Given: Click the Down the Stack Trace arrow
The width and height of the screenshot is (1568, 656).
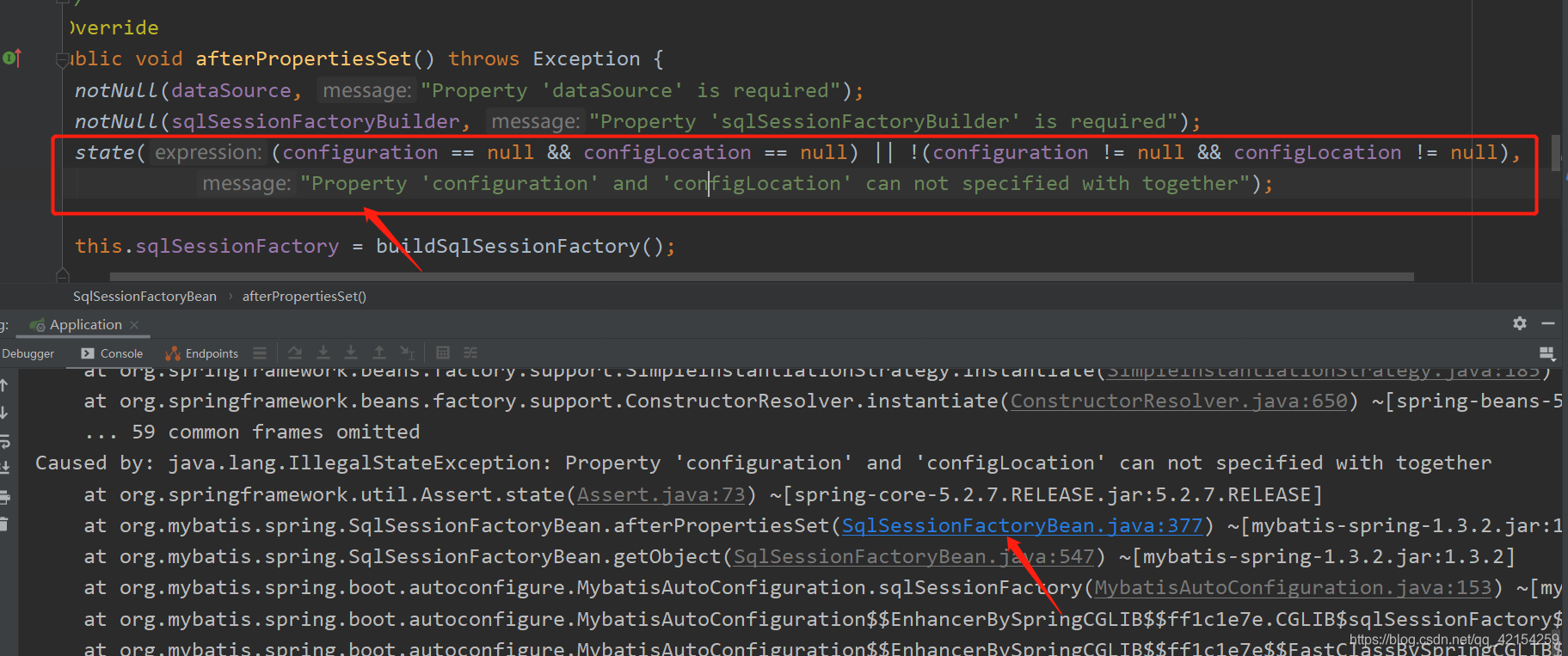Looking at the screenshot, I should (x=4, y=413).
